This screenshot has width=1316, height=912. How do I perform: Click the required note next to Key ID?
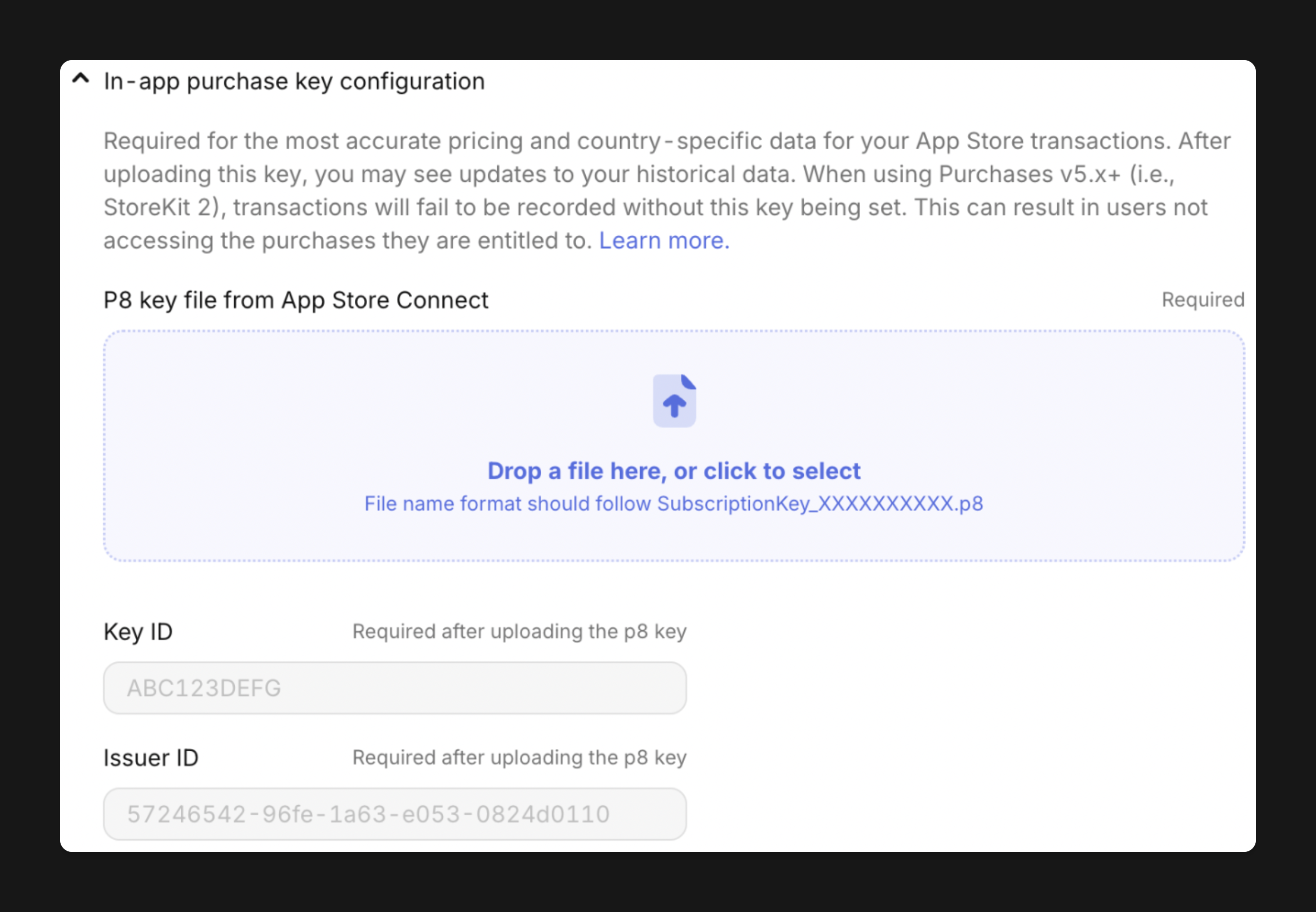point(519,631)
